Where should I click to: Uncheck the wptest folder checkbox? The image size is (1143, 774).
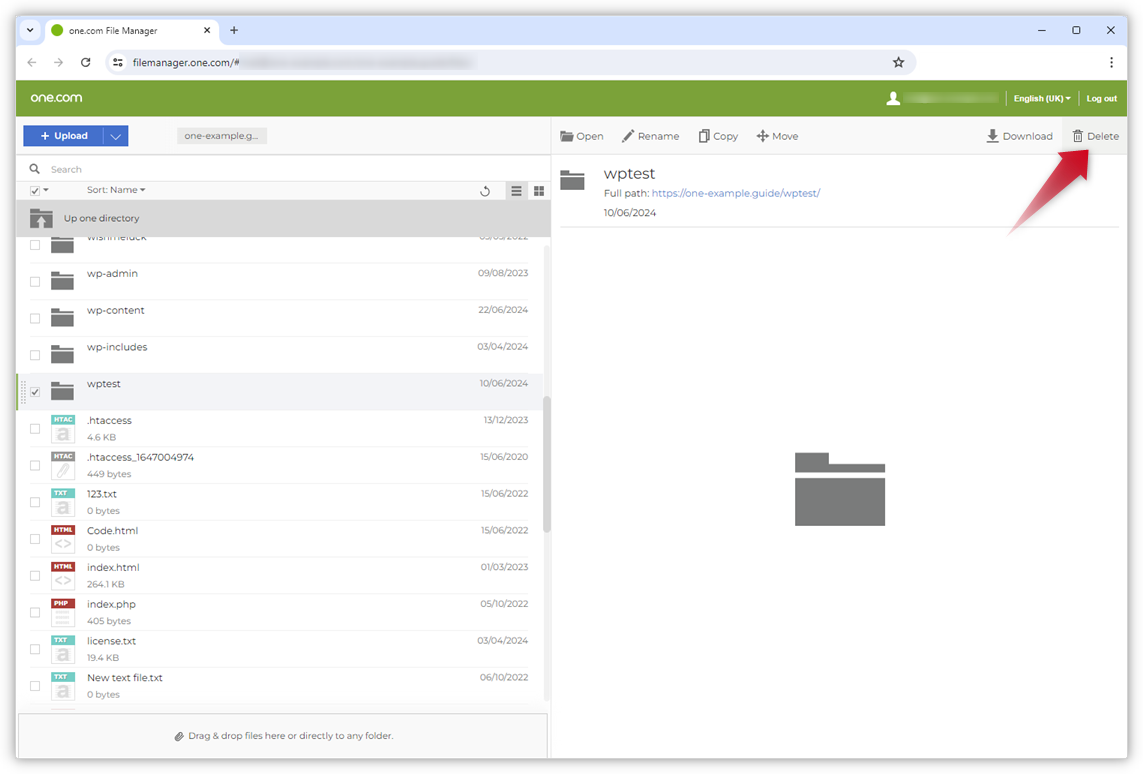pos(35,392)
